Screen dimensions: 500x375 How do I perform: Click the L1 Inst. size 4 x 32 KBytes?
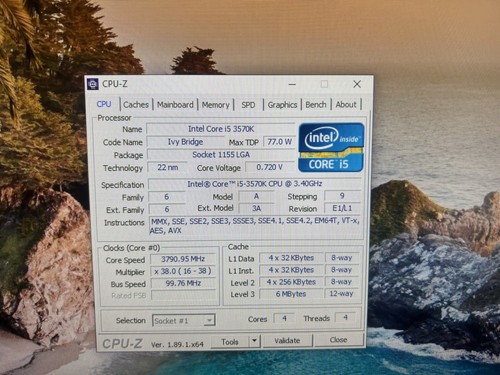[x=291, y=270]
